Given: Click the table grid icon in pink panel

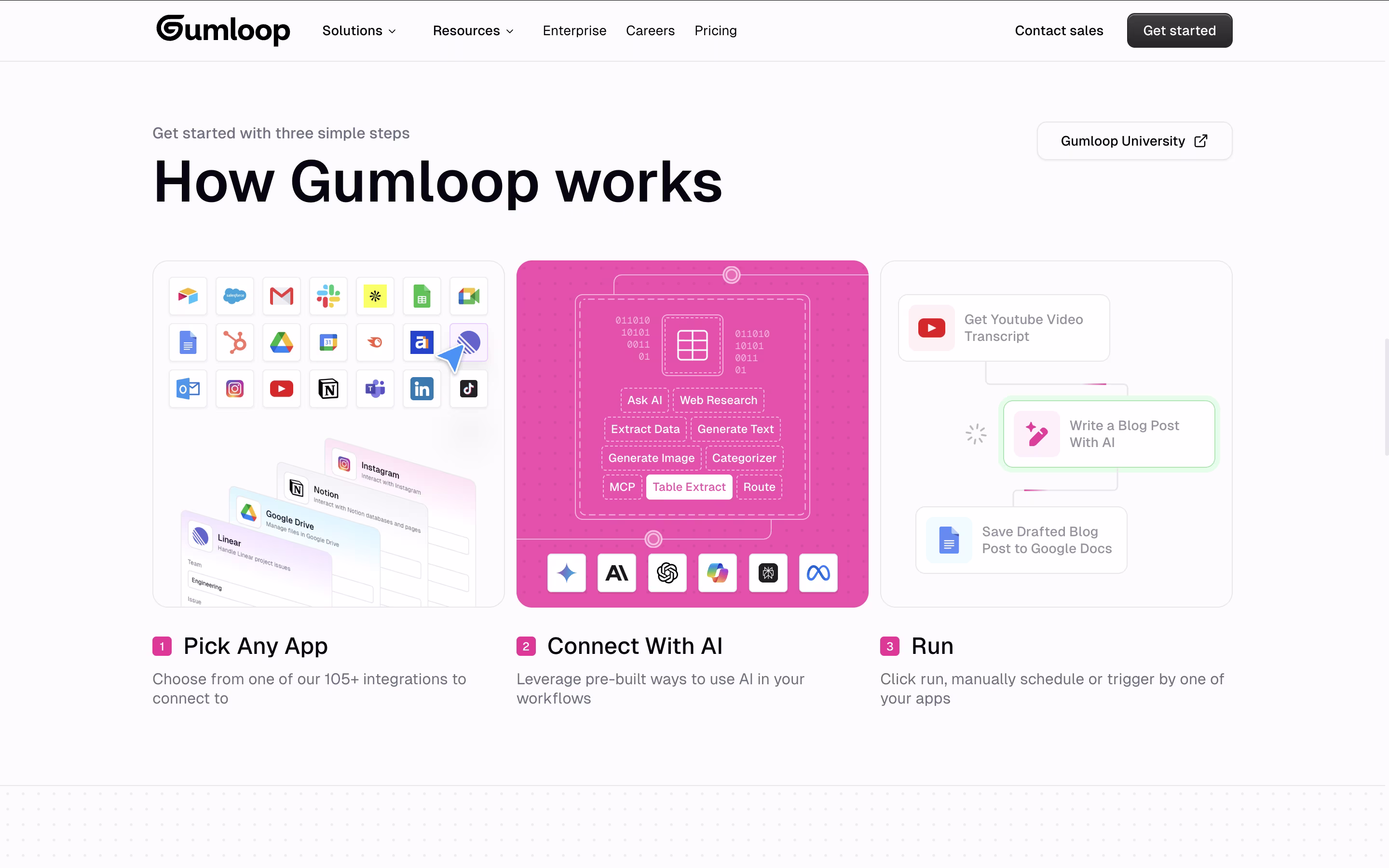Looking at the screenshot, I should (x=692, y=345).
